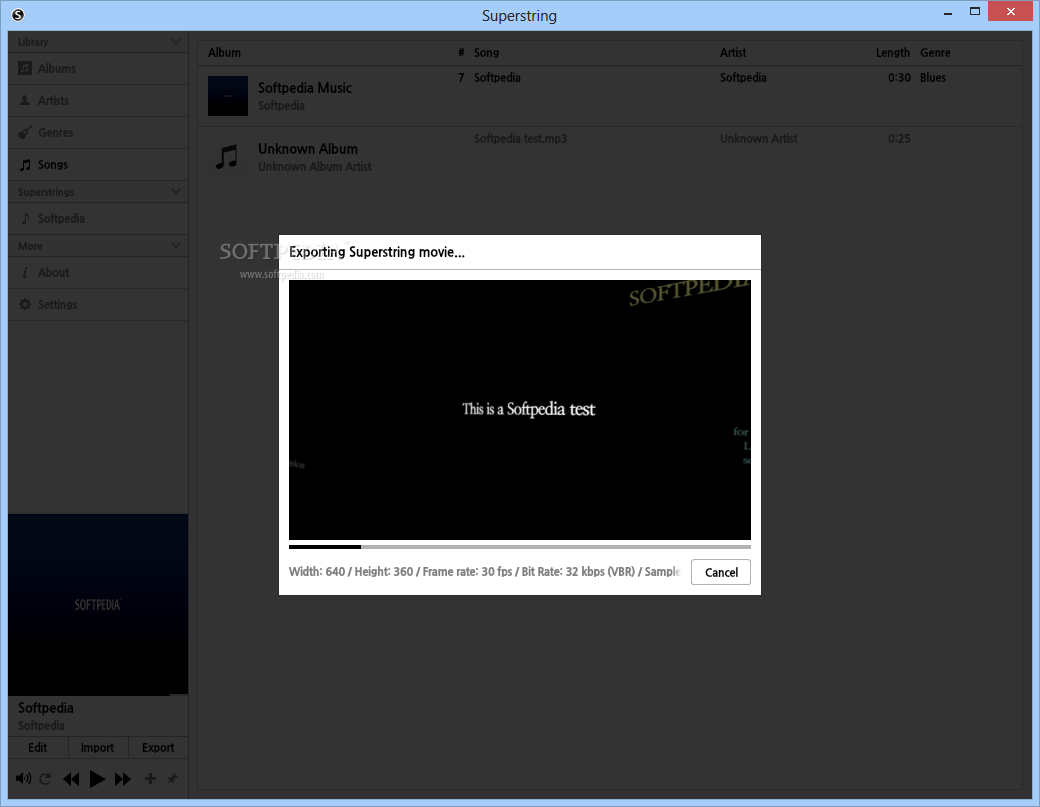This screenshot has height=807, width=1040.
Task: Select Songs in the sidebar
Action: (x=98, y=164)
